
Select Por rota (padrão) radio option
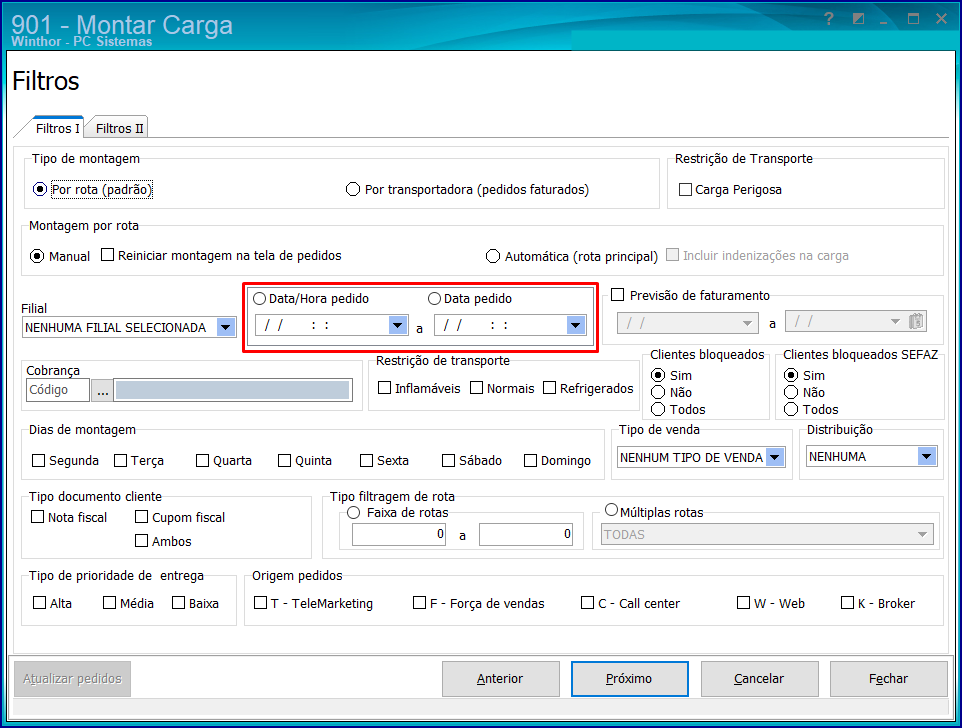(40, 190)
